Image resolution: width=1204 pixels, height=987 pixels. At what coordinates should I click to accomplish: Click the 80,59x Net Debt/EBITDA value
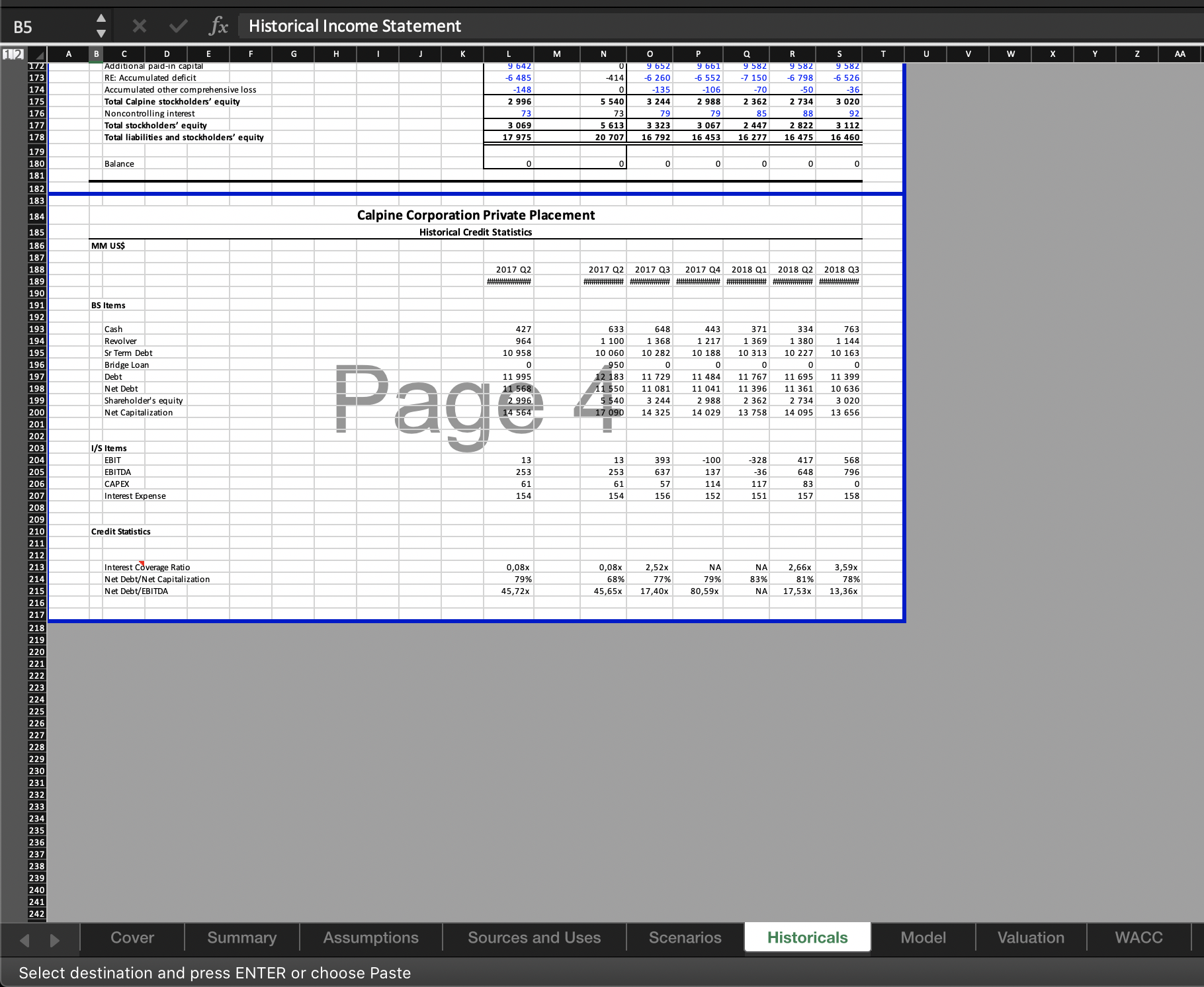click(705, 591)
